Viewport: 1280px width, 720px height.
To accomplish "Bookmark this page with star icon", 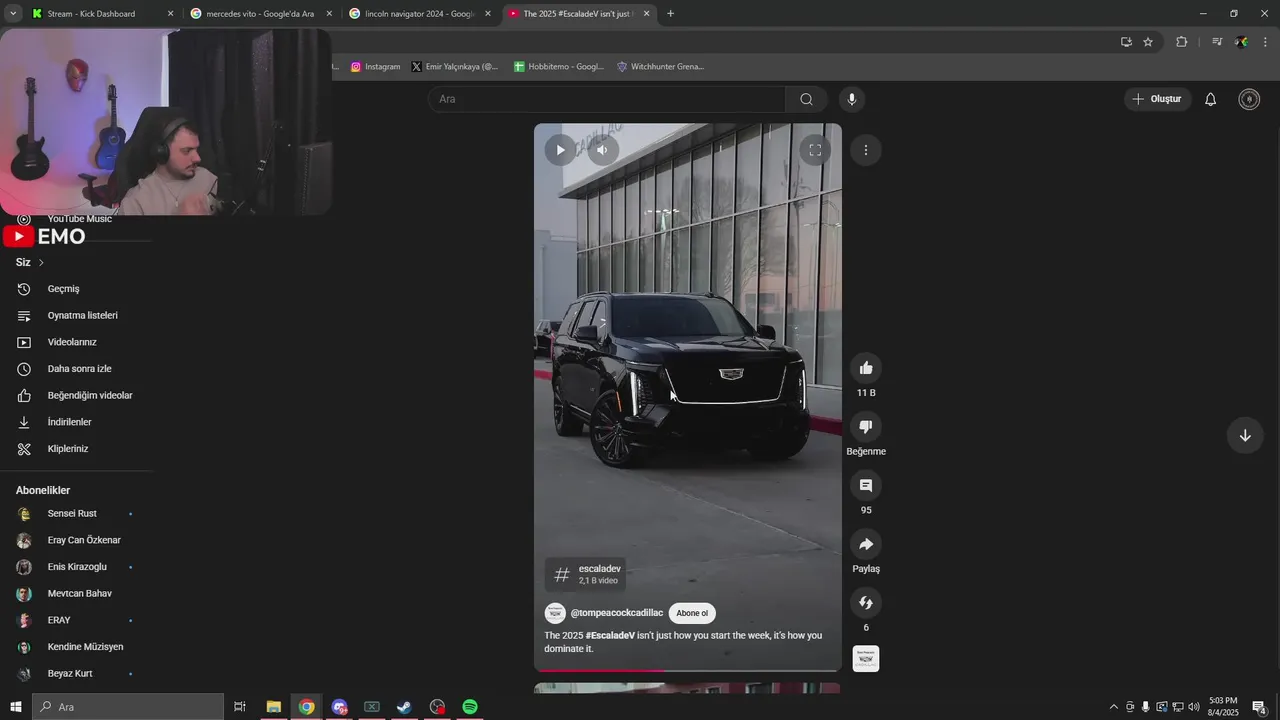I will tap(1148, 42).
